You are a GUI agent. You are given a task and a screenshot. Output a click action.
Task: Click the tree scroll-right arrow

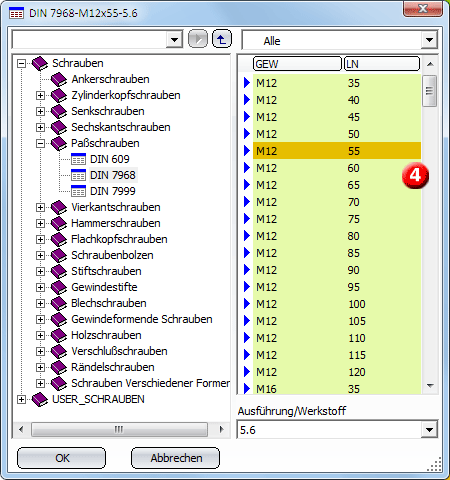[222, 429]
